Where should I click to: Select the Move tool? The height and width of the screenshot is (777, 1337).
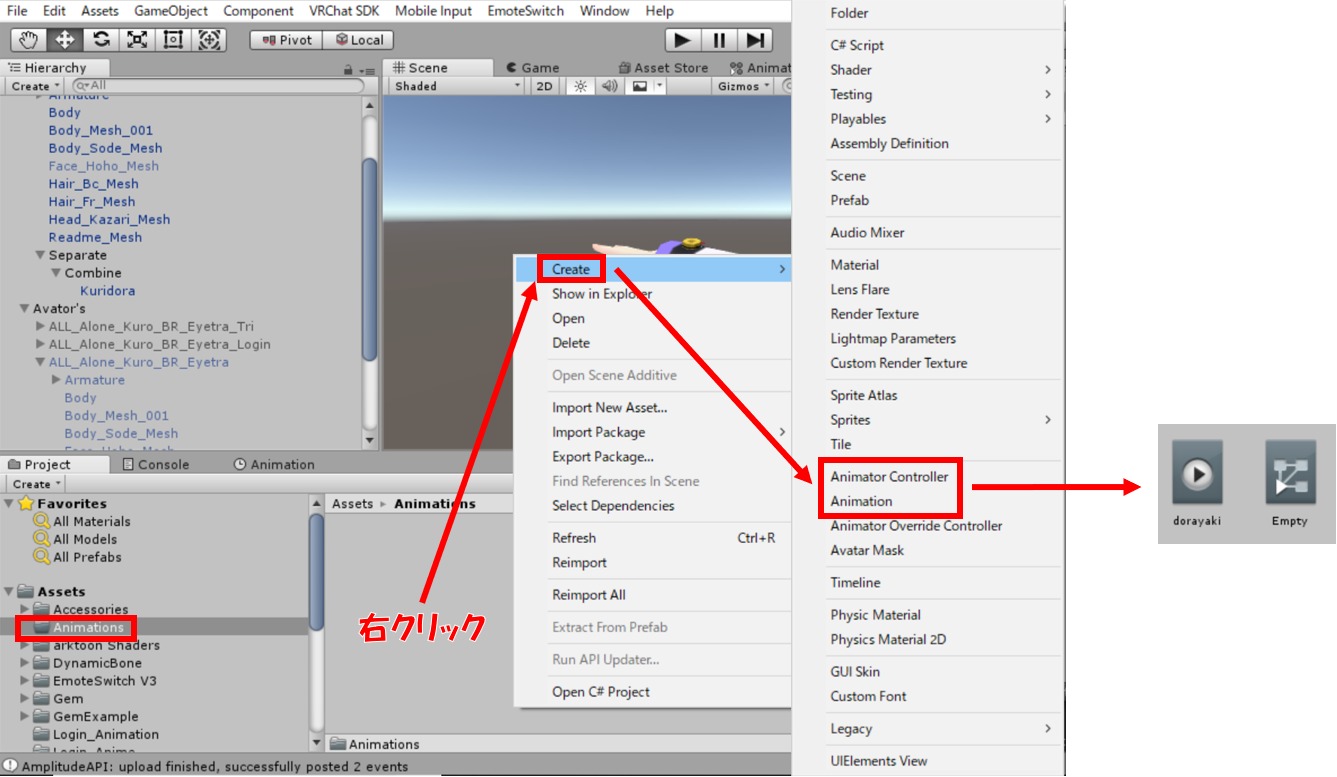pos(65,40)
